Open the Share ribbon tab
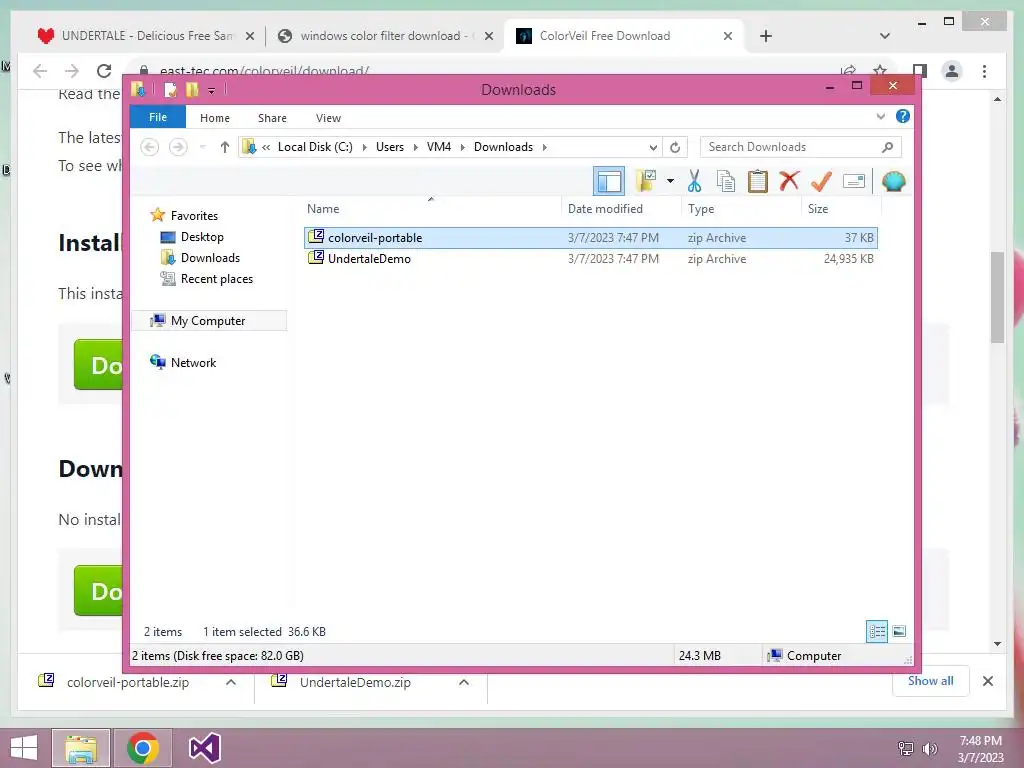Image resolution: width=1024 pixels, height=768 pixels. click(x=272, y=118)
